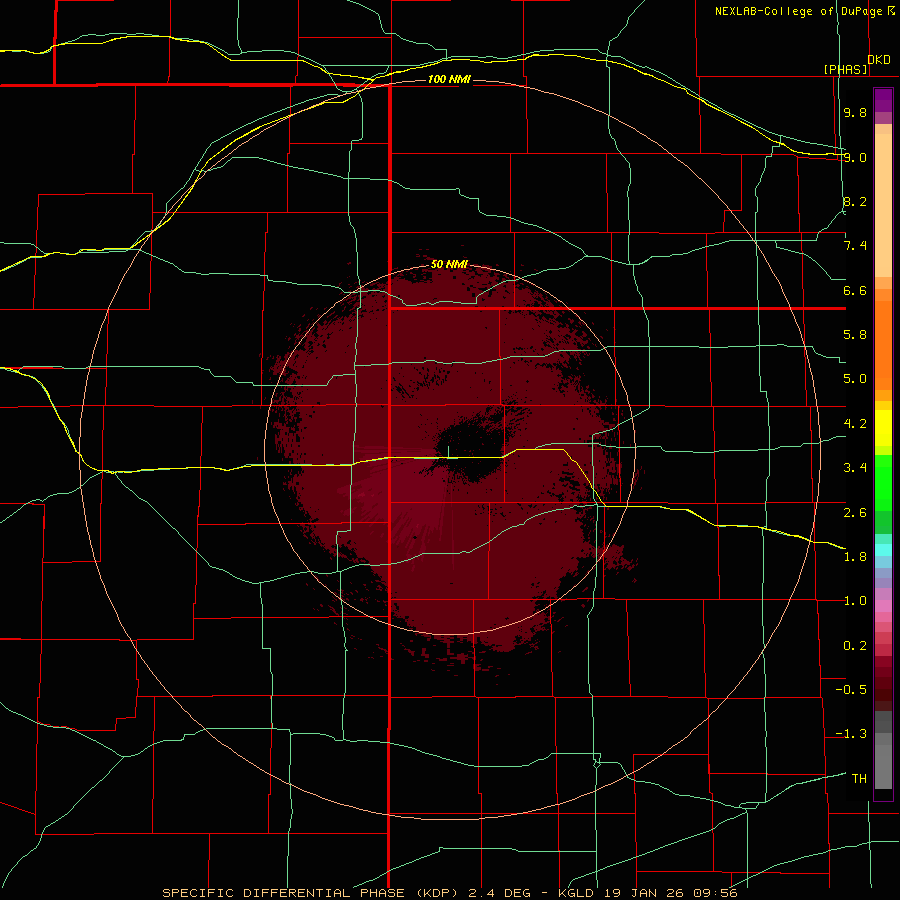Pick the light peach color bar segment
Viewport: 900px width, 900px height.
coord(883,205)
